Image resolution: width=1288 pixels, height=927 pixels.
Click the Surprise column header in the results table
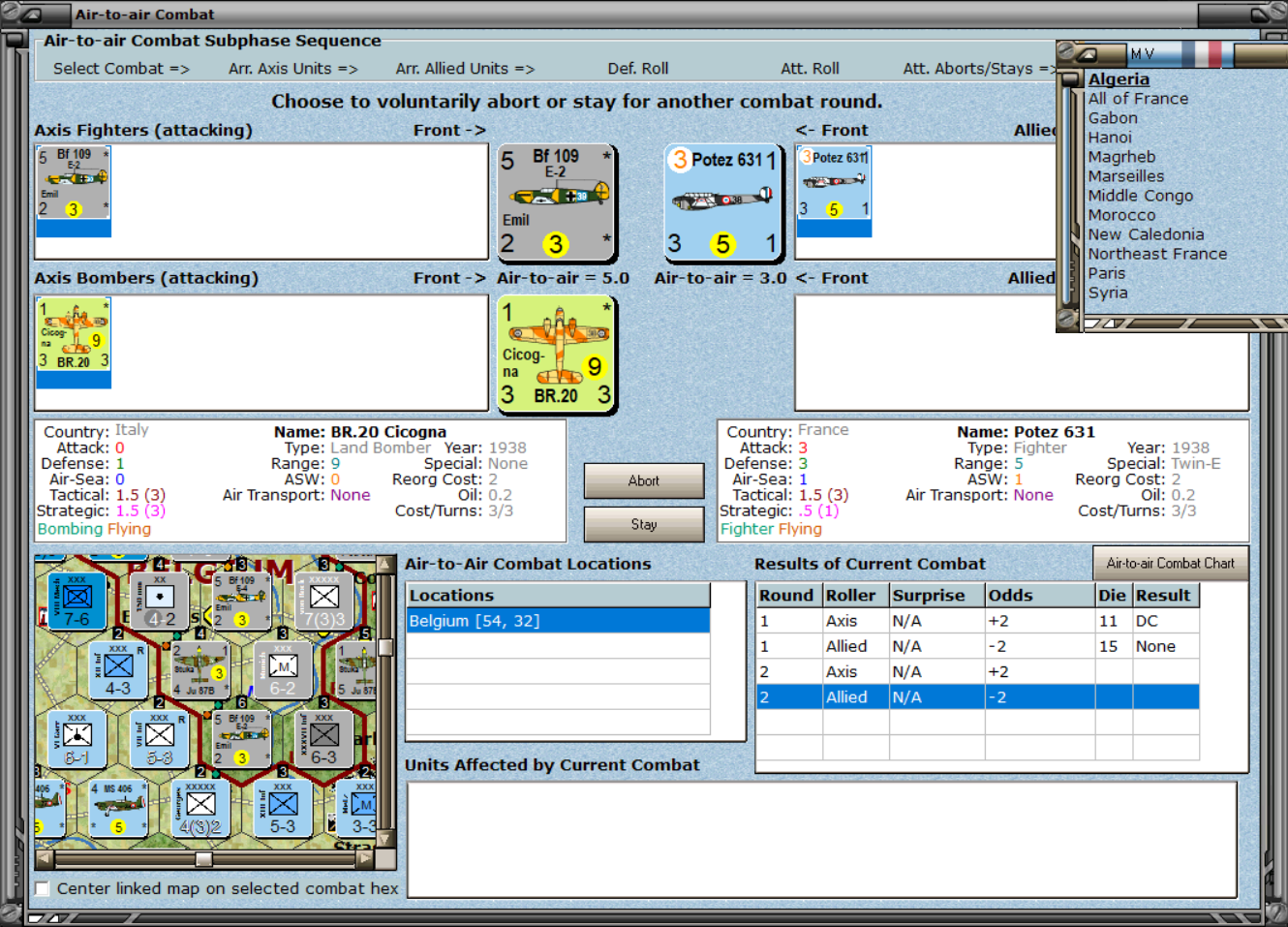point(935,596)
